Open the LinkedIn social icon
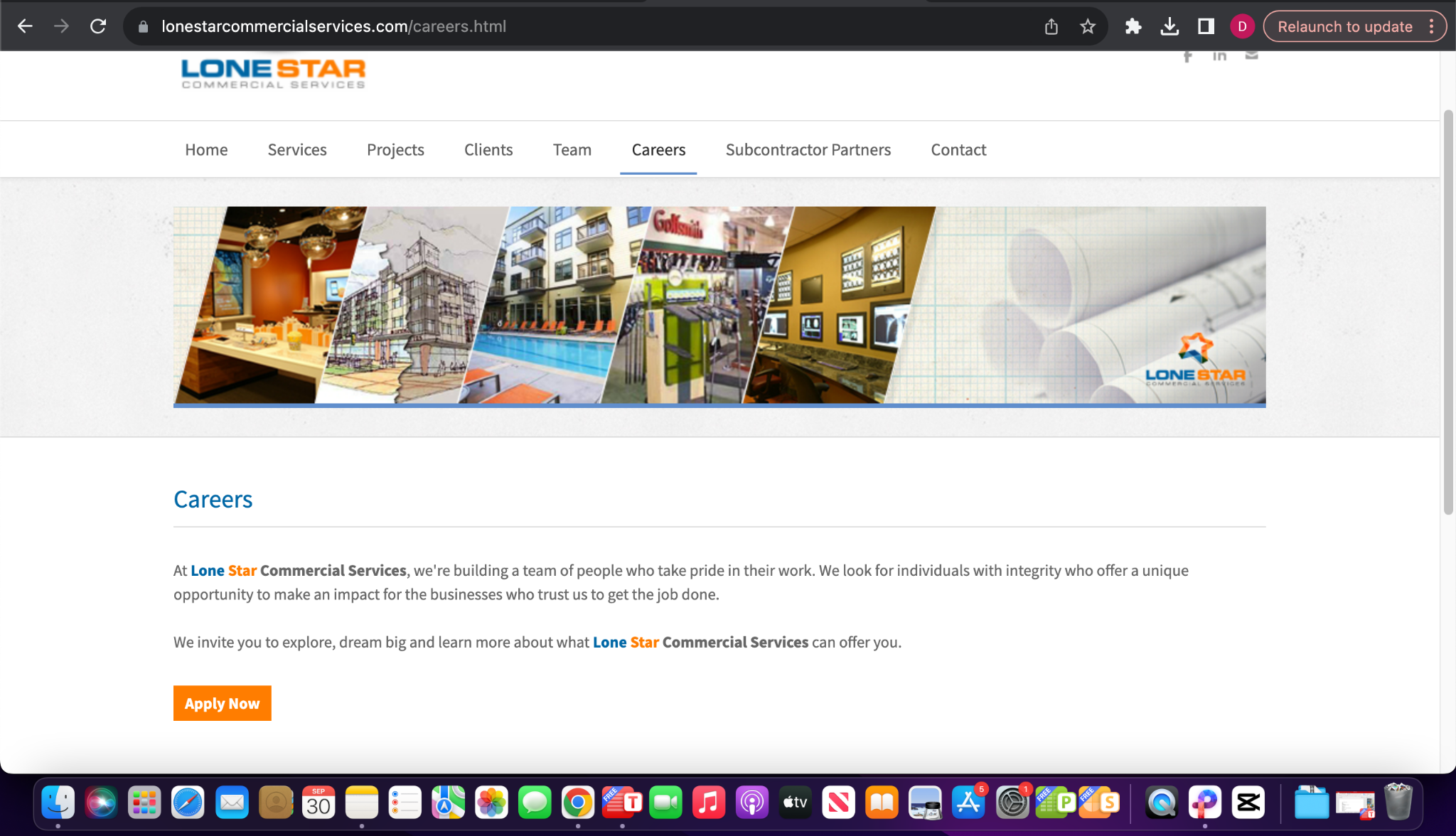This screenshot has width=1456, height=836. 1219,55
